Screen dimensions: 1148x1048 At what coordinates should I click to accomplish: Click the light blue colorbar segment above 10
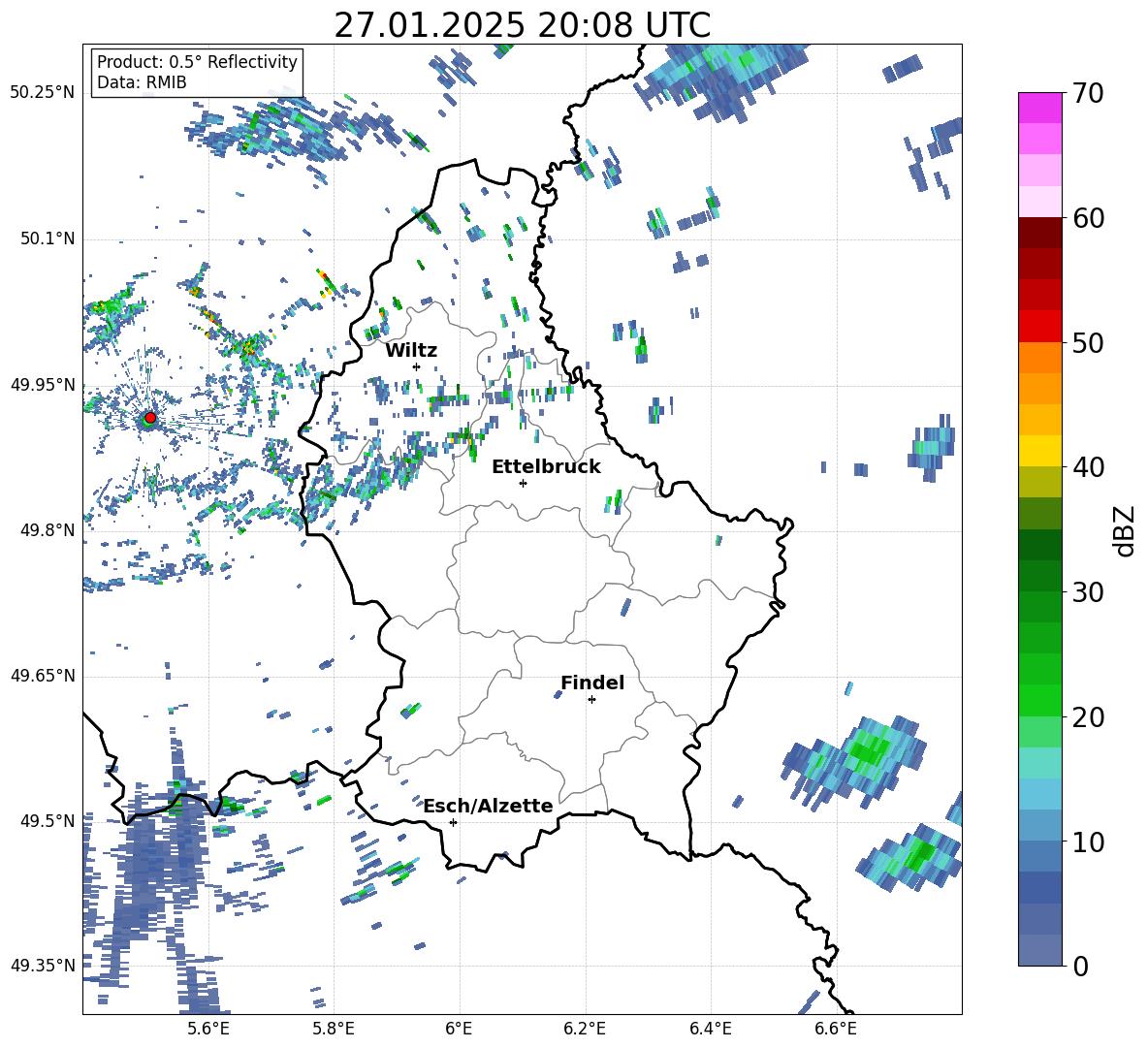point(1040,794)
